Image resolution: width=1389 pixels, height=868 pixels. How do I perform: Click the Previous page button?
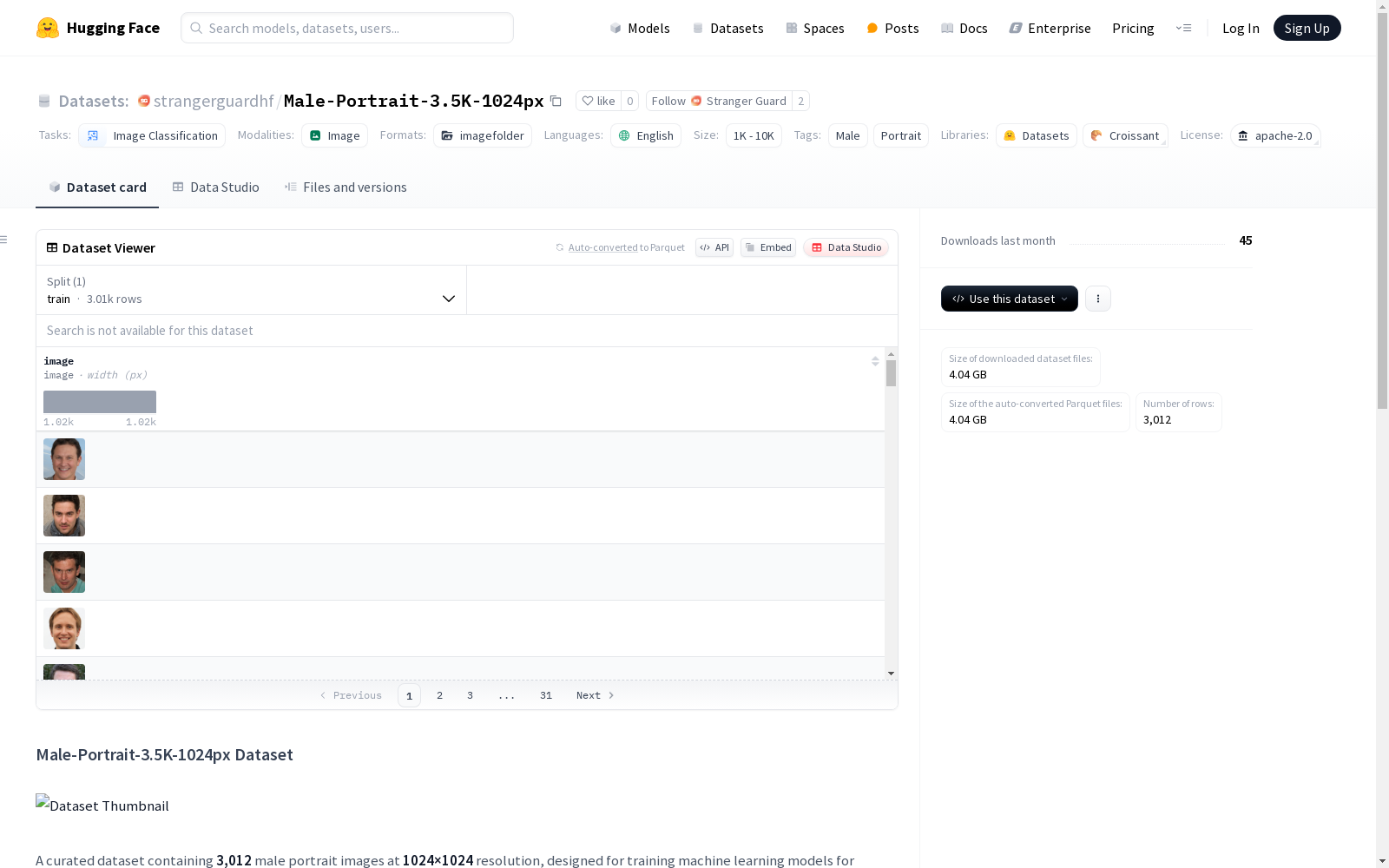click(351, 695)
